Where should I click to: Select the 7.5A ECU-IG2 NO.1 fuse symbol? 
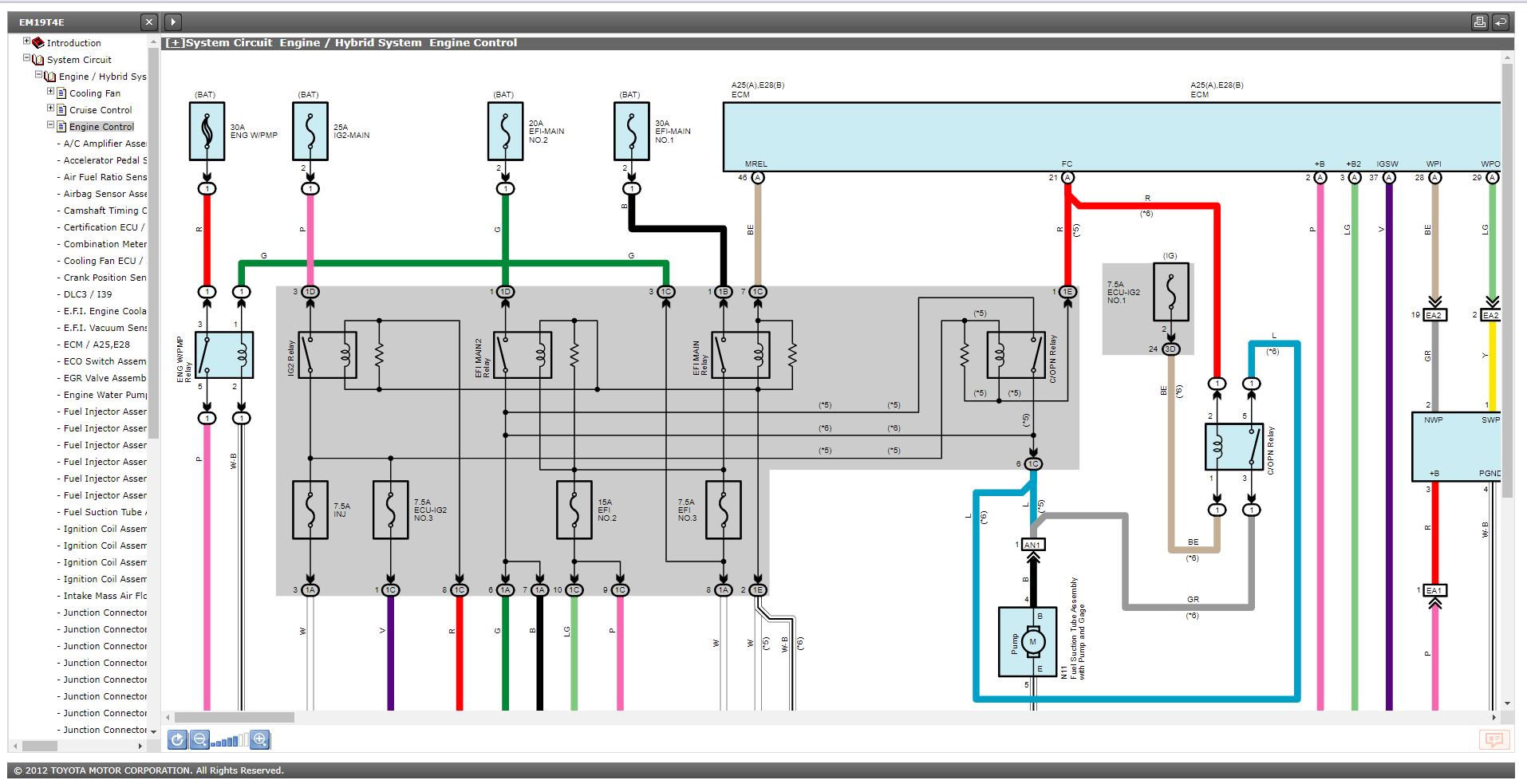coord(1170,293)
